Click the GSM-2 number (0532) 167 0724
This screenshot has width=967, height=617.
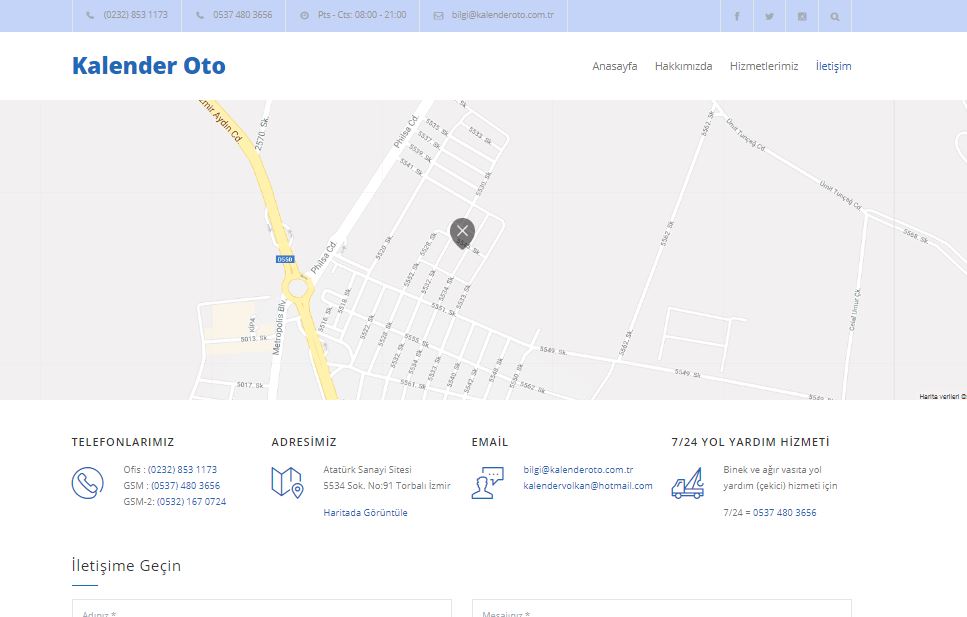(x=191, y=502)
